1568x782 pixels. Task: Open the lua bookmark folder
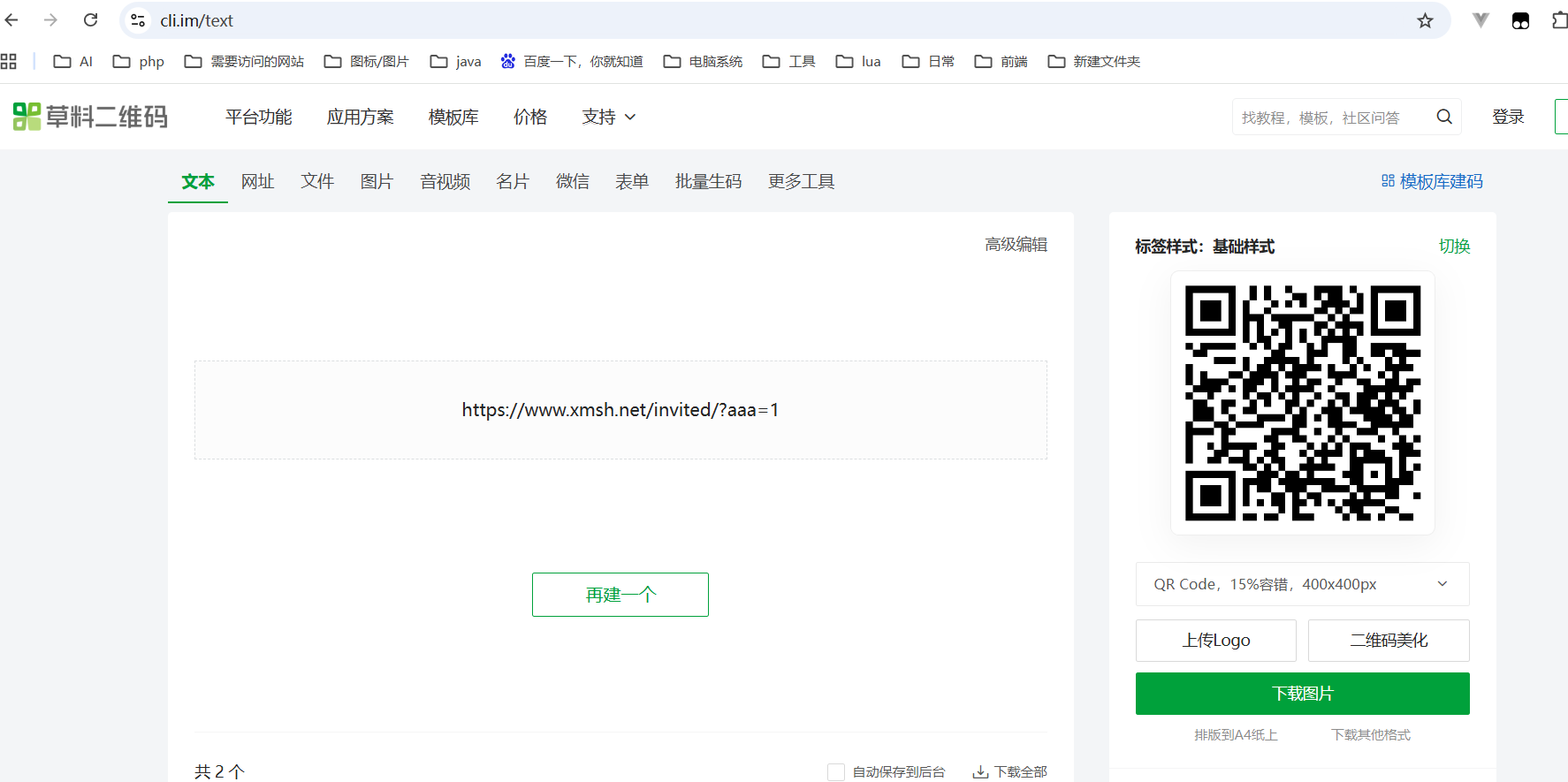tap(858, 61)
